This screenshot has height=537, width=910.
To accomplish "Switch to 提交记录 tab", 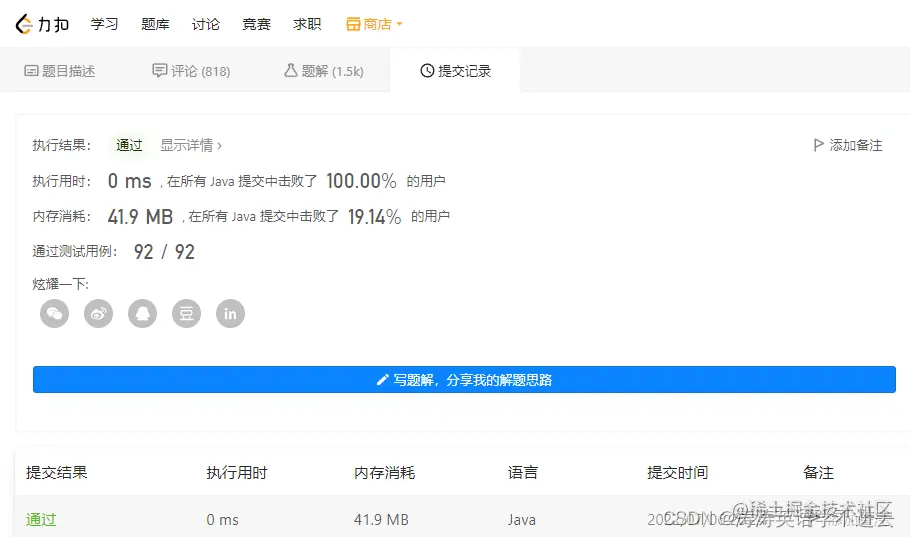I will tap(456, 71).
